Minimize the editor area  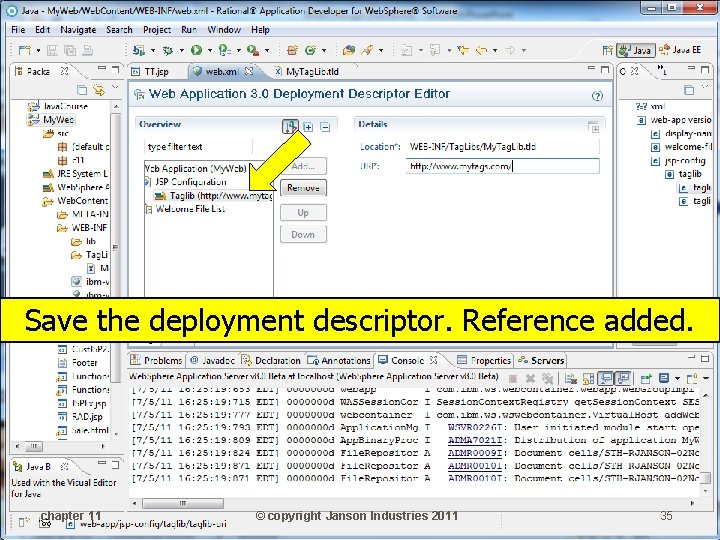[x=591, y=69]
